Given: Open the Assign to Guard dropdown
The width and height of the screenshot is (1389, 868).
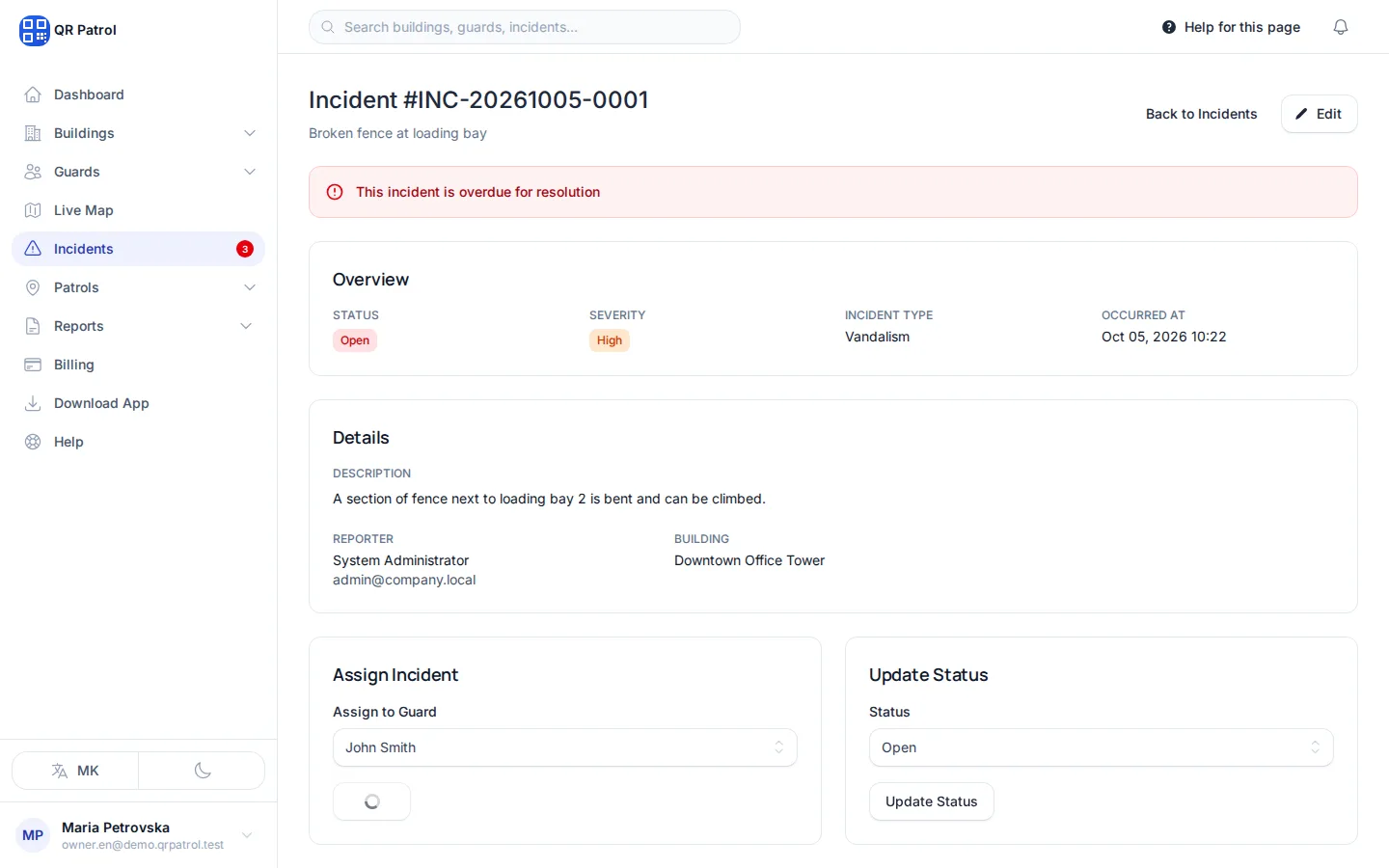Looking at the screenshot, I should pyautogui.click(x=565, y=747).
